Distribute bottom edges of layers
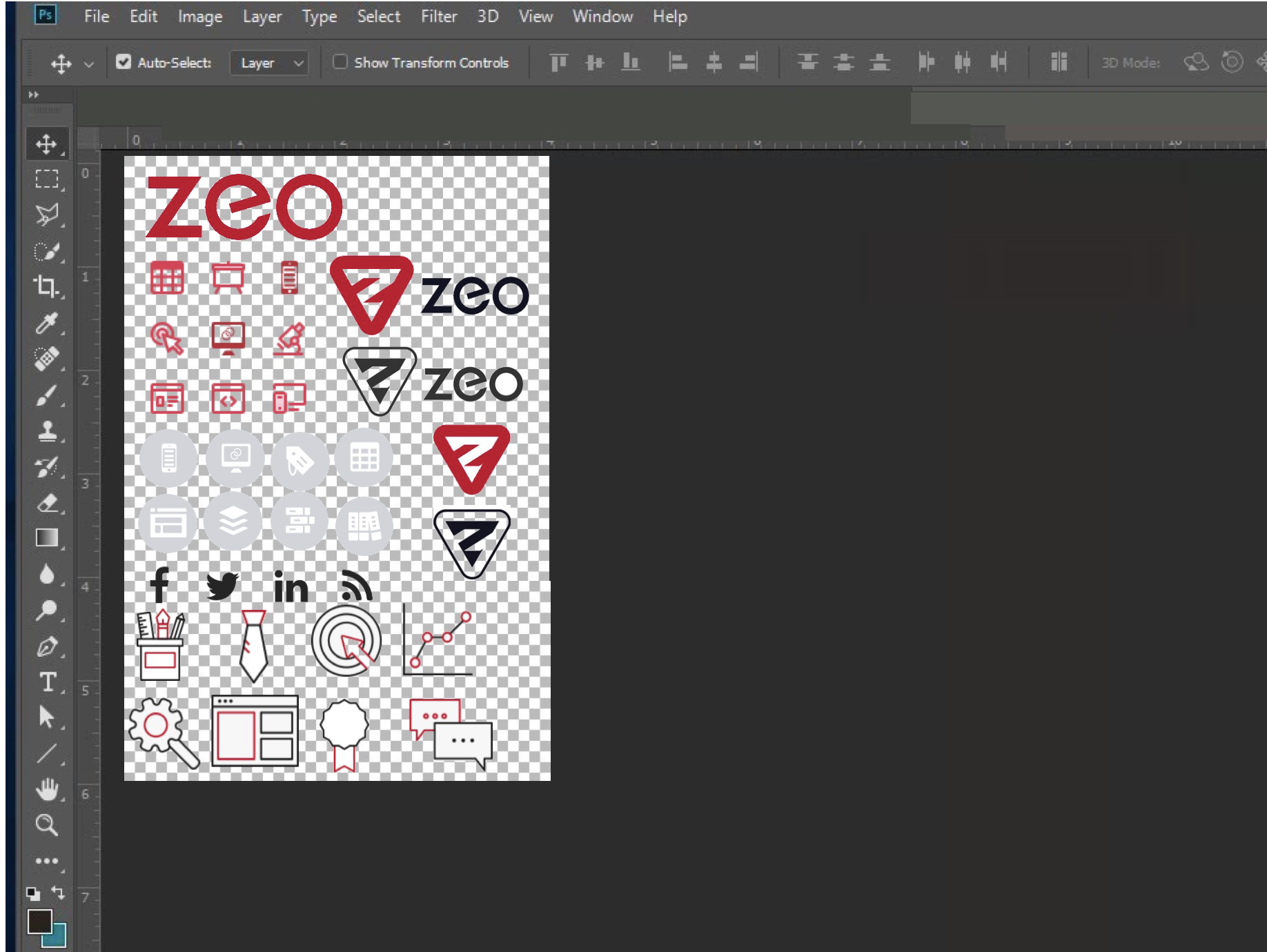Viewport: 1267px width, 952px height. point(879,63)
